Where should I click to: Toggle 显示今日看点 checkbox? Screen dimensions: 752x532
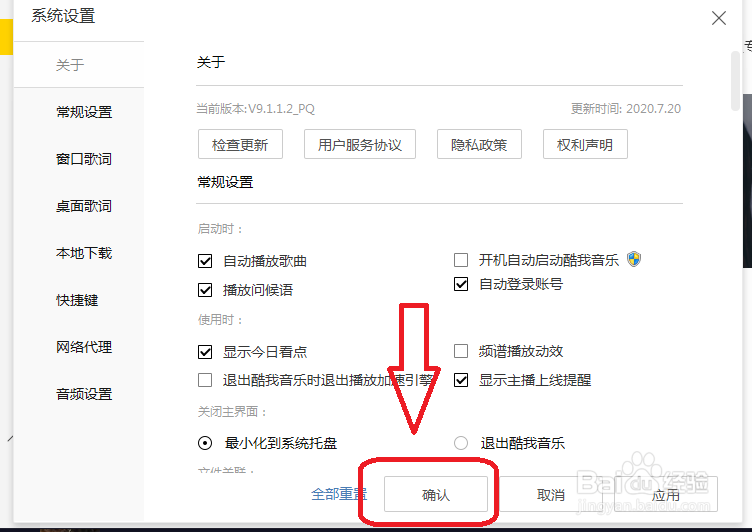coord(205,352)
